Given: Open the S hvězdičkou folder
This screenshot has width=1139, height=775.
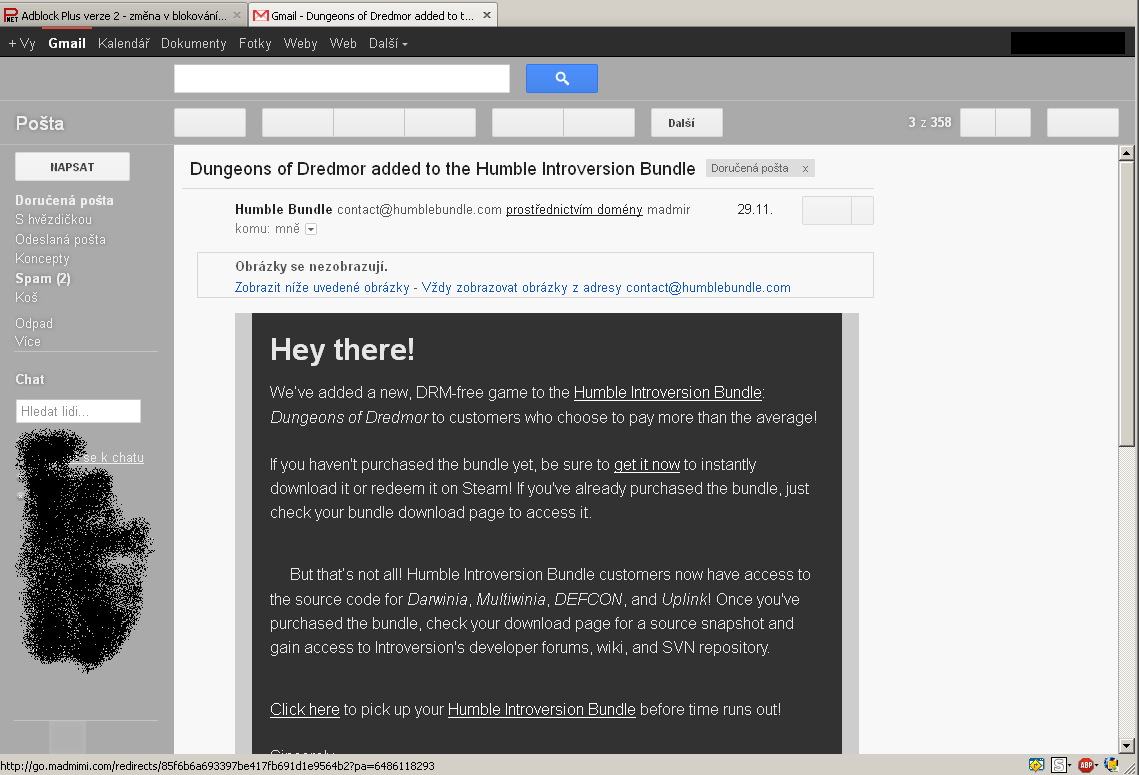Looking at the screenshot, I should point(53,219).
